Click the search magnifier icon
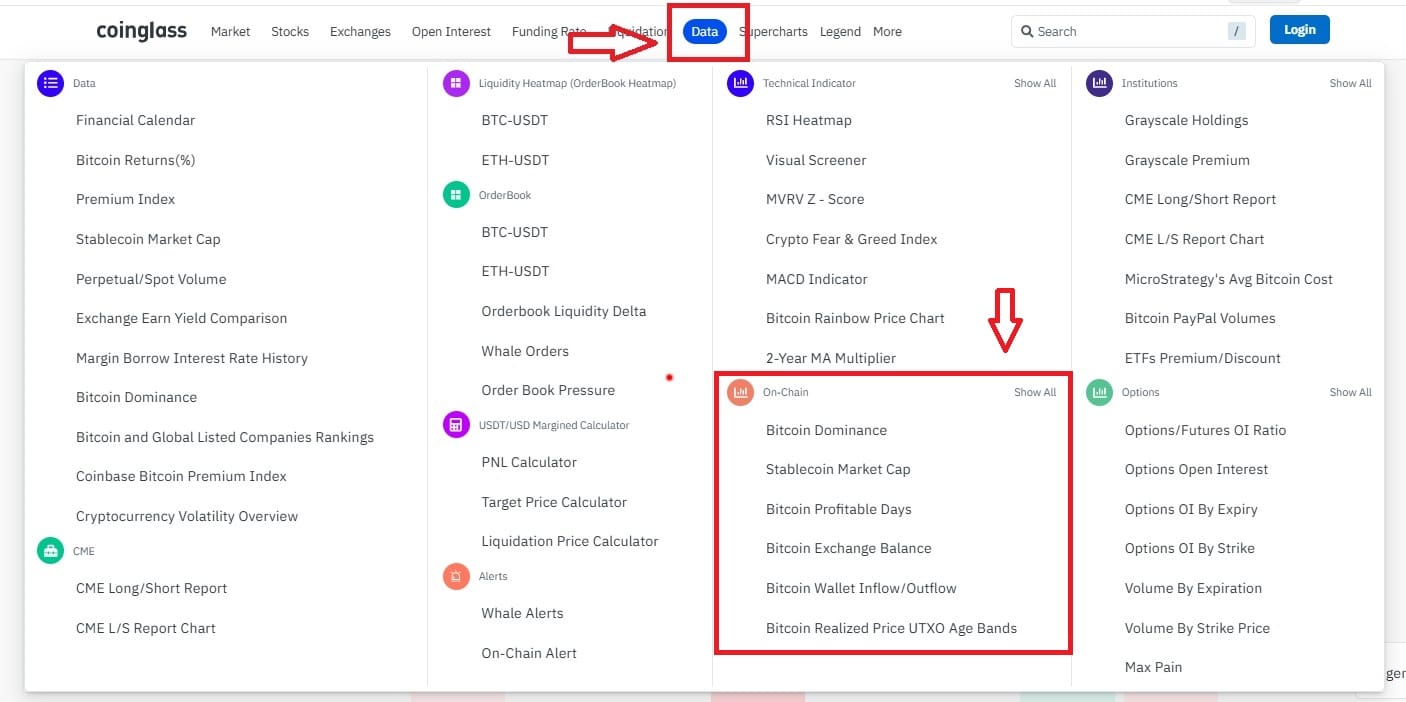Screen dimensions: 1406x702 coord(1027,31)
